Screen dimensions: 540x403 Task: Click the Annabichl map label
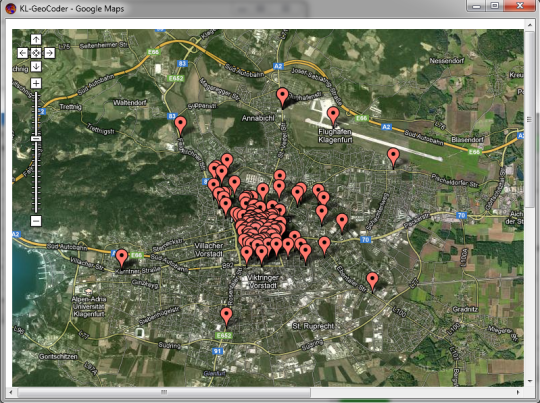click(x=258, y=118)
